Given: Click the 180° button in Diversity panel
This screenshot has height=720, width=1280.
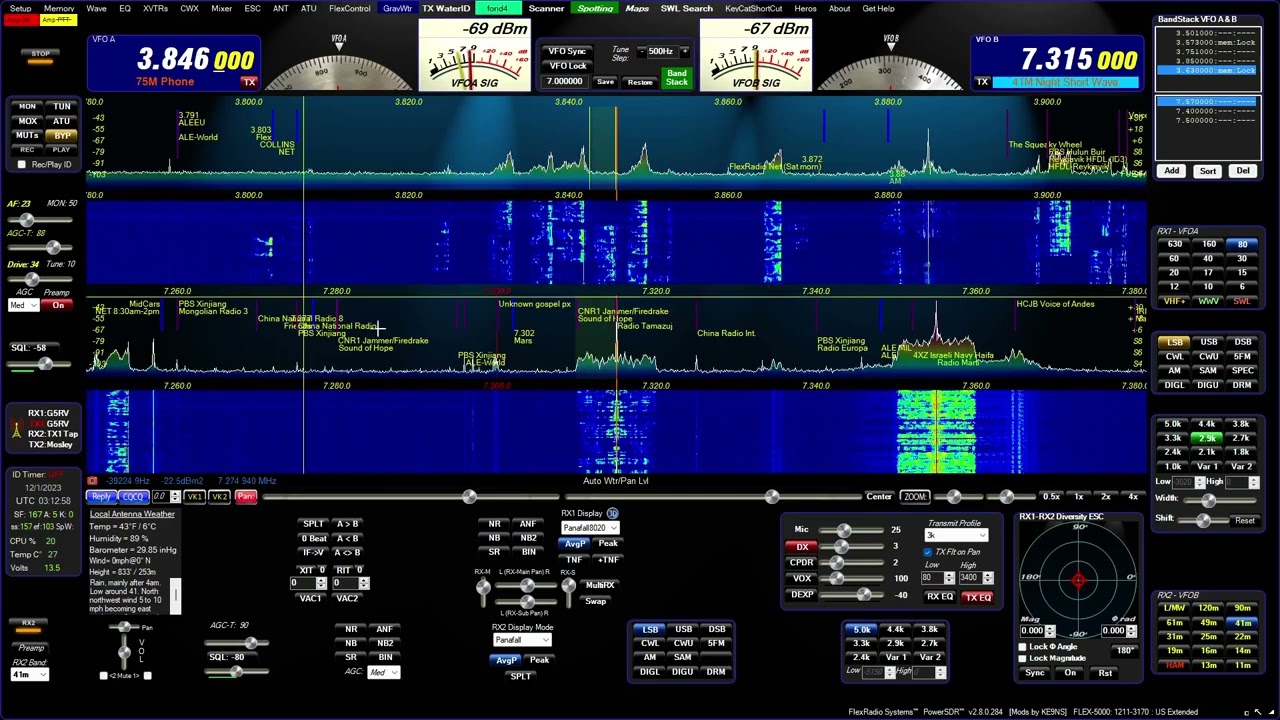Looking at the screenshot, I should point(1124,651).
